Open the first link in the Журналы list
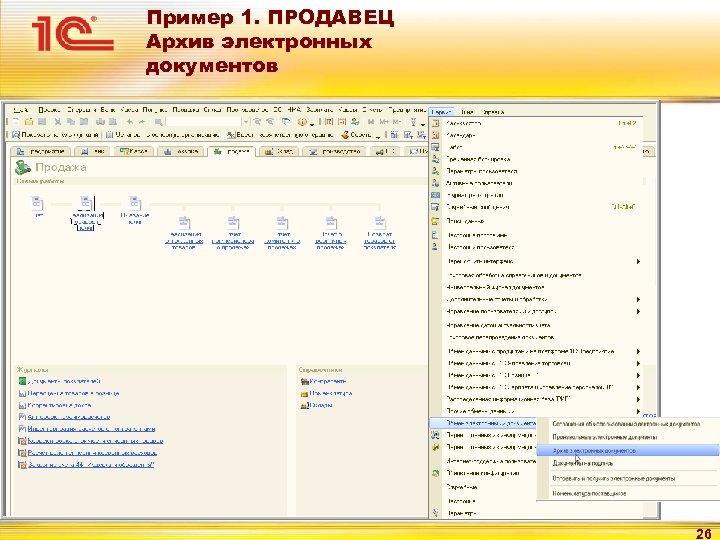 pyautogui.click(x=64, y=381)
